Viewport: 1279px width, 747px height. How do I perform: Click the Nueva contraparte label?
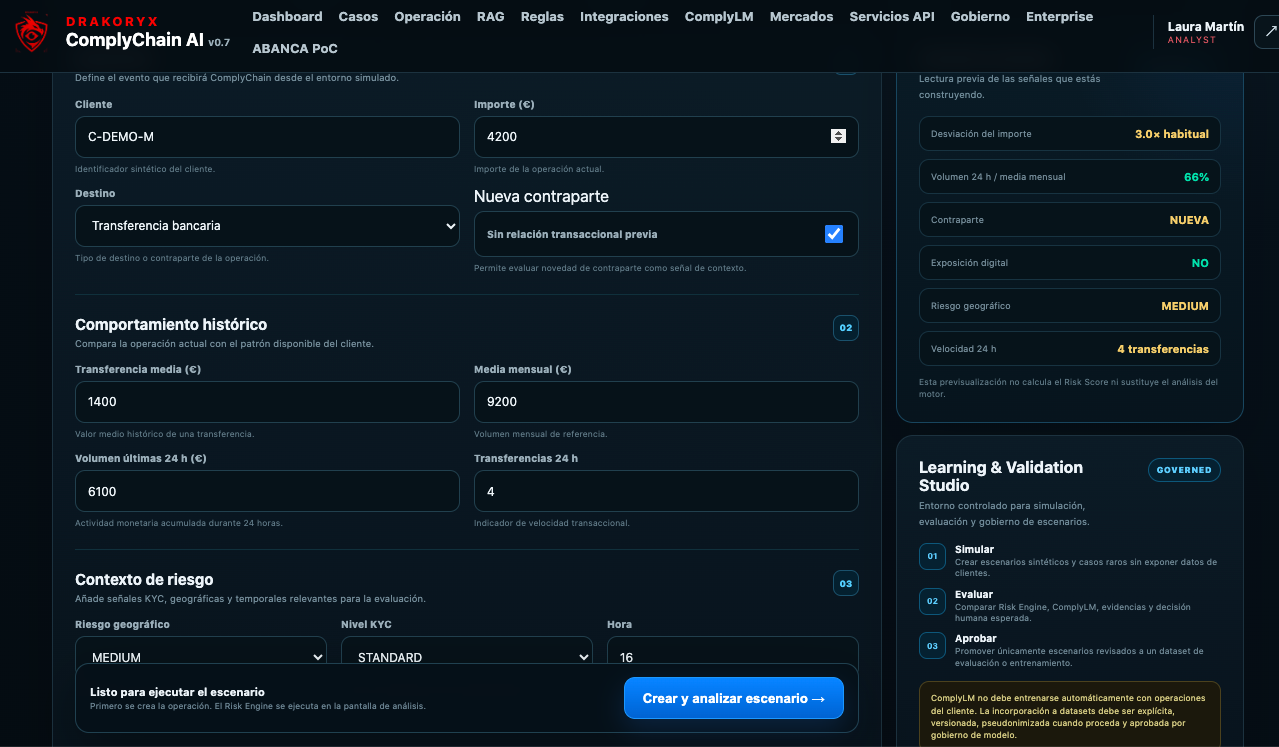click(541, 197)
